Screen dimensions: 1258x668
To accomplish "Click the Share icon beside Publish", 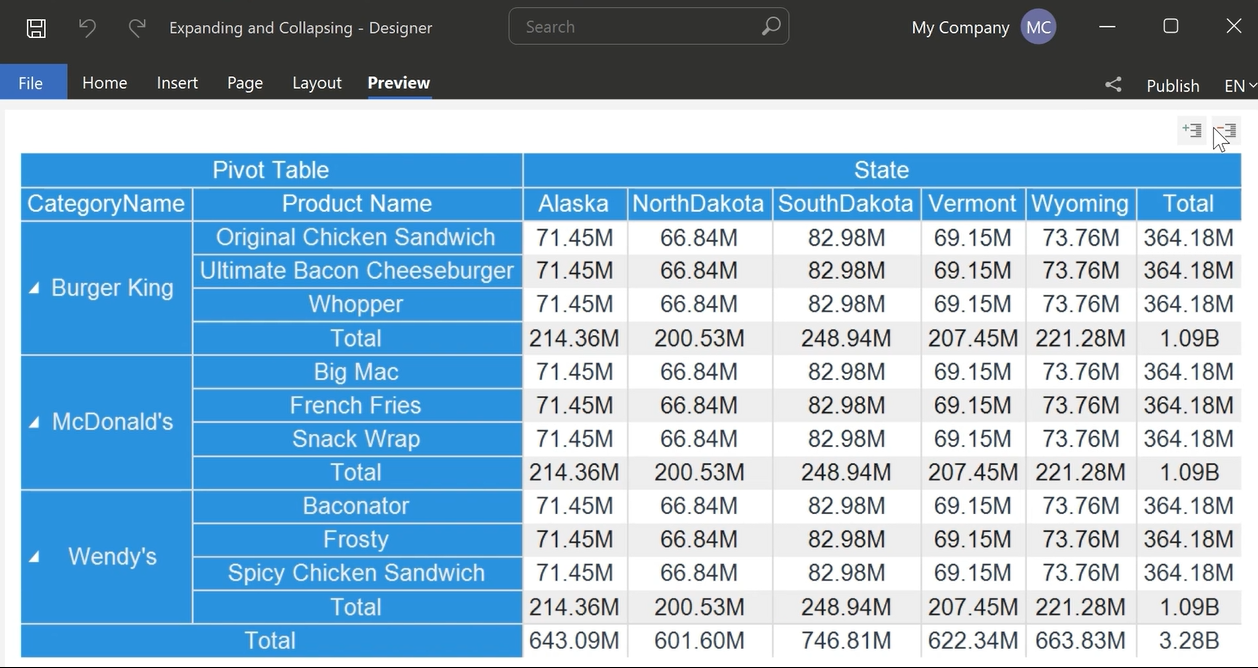I will (1113, 85).
